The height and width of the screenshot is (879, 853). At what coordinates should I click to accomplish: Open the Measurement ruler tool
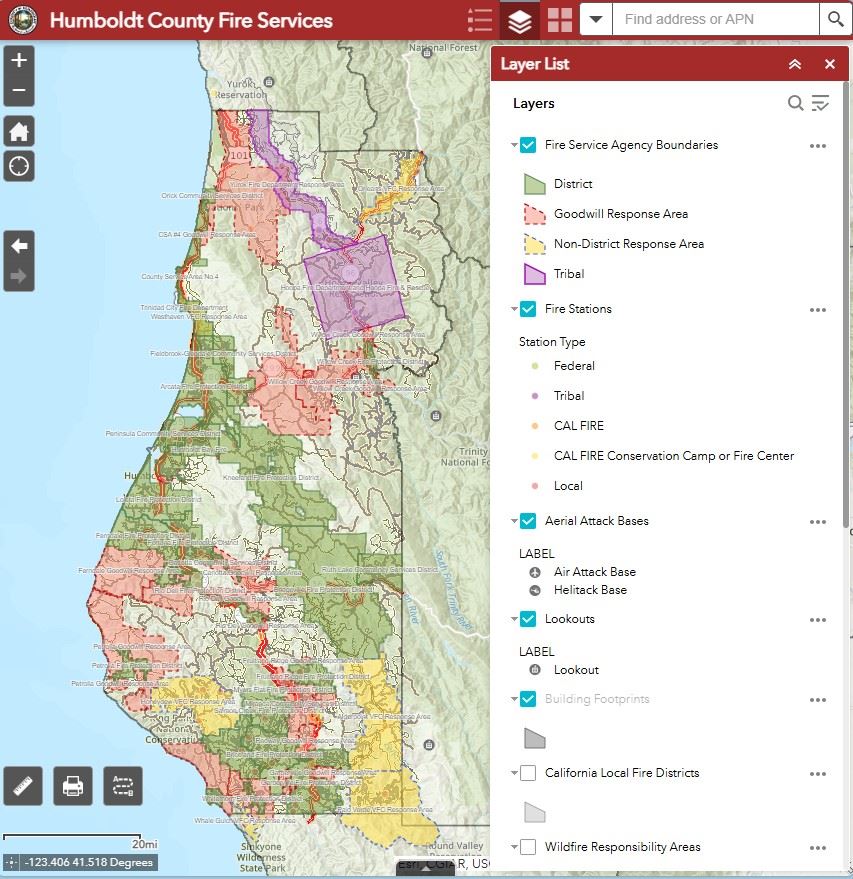(23, 786)
